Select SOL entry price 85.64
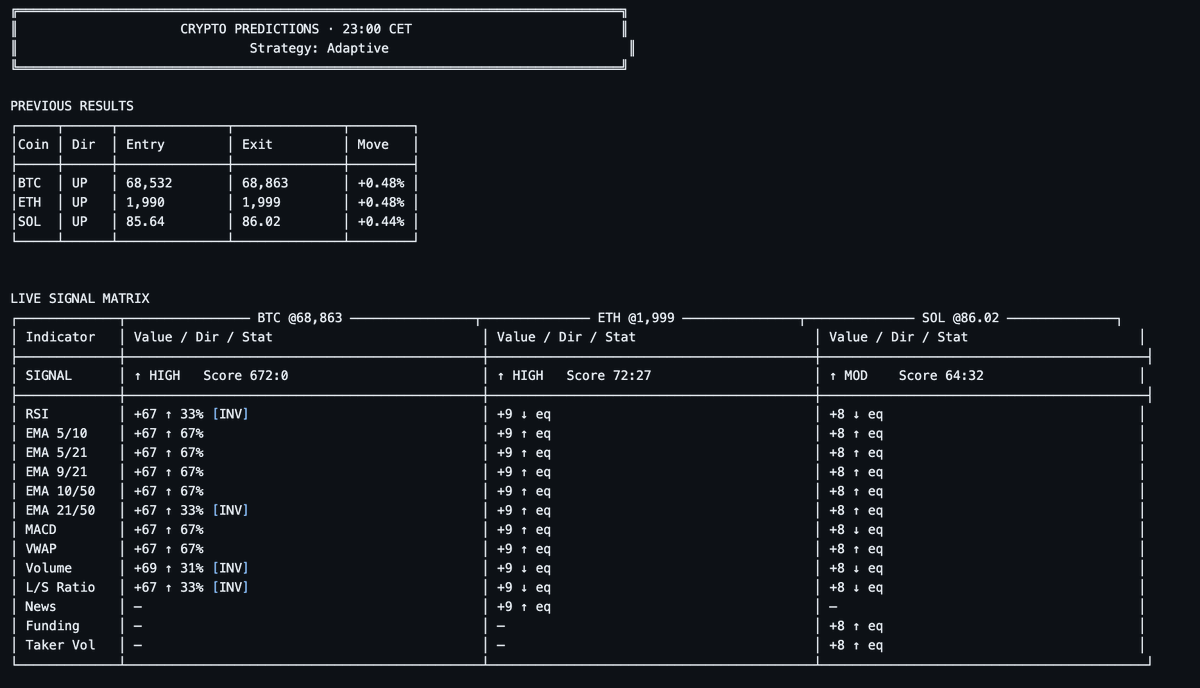 [x=145, y=221]
